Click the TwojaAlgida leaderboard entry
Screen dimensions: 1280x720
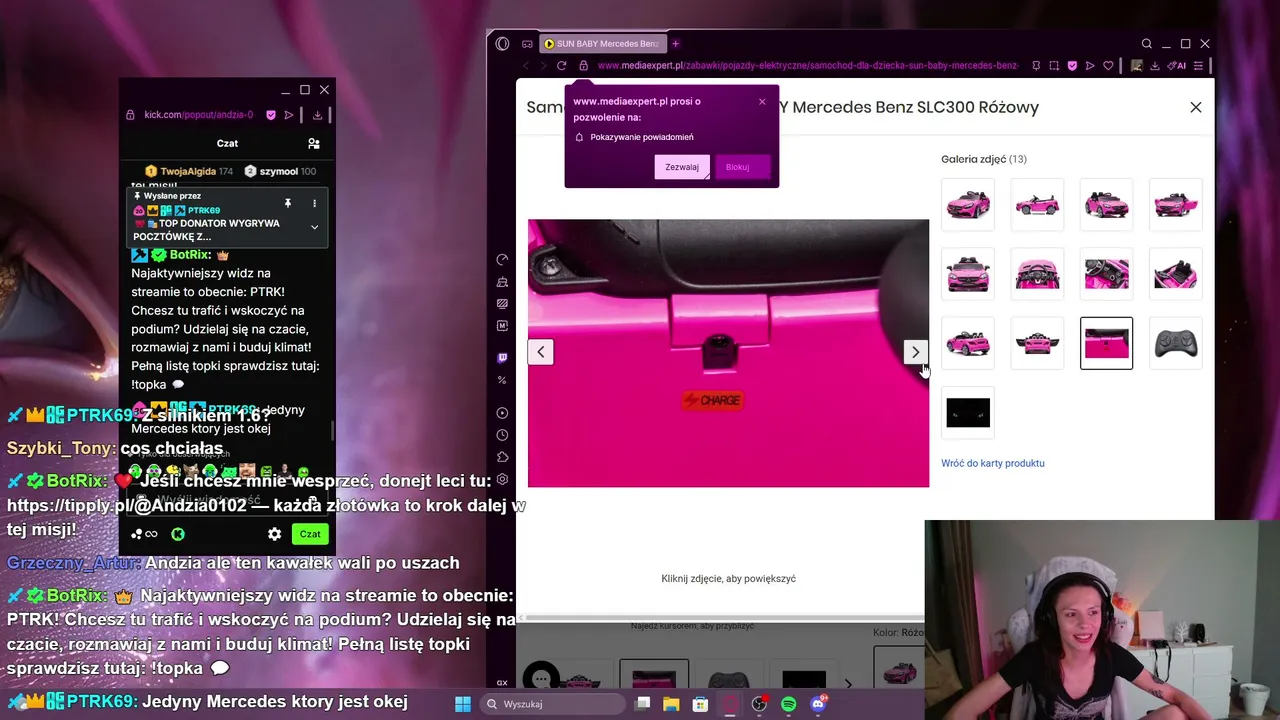188,171
